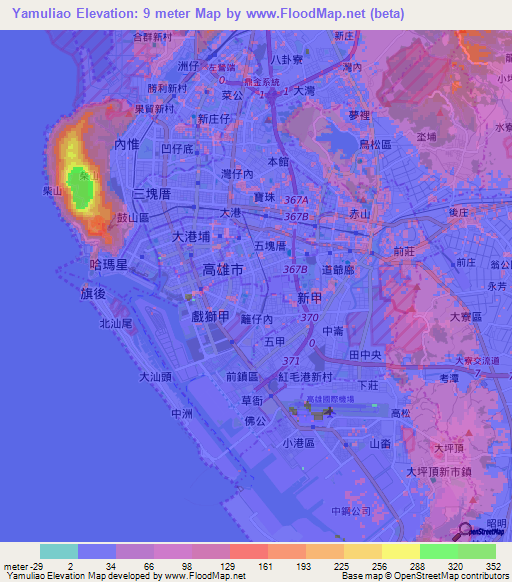Click the title 'Yamuliao Elevation: 9 meter Map'

[117, 14]
